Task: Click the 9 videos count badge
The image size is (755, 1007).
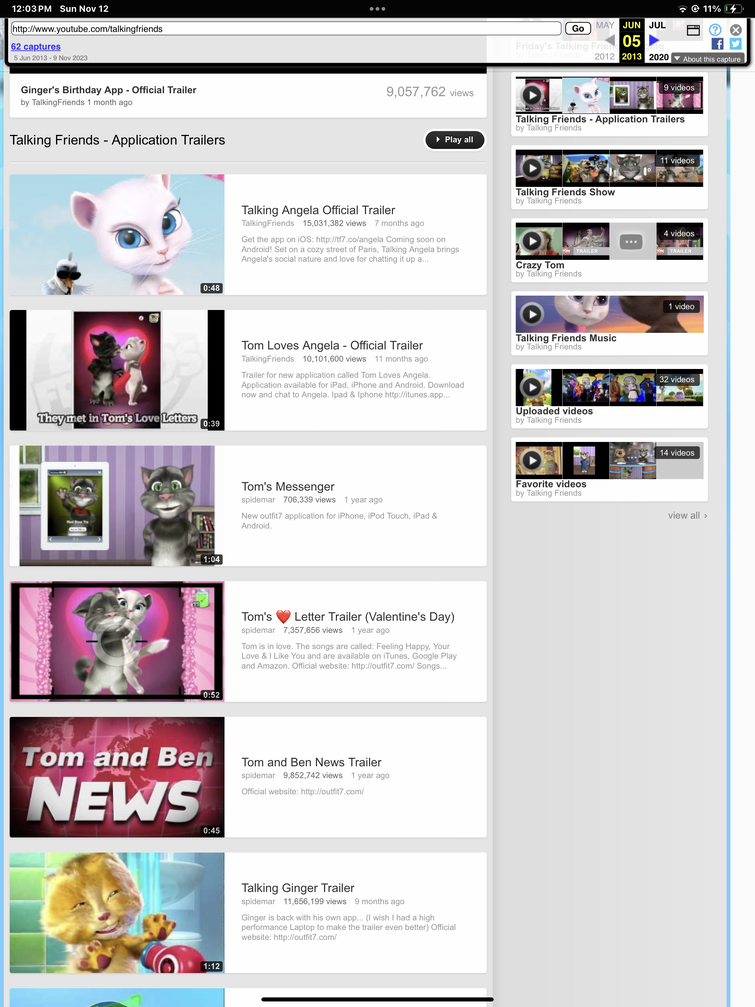Action: tap(679, 87)
